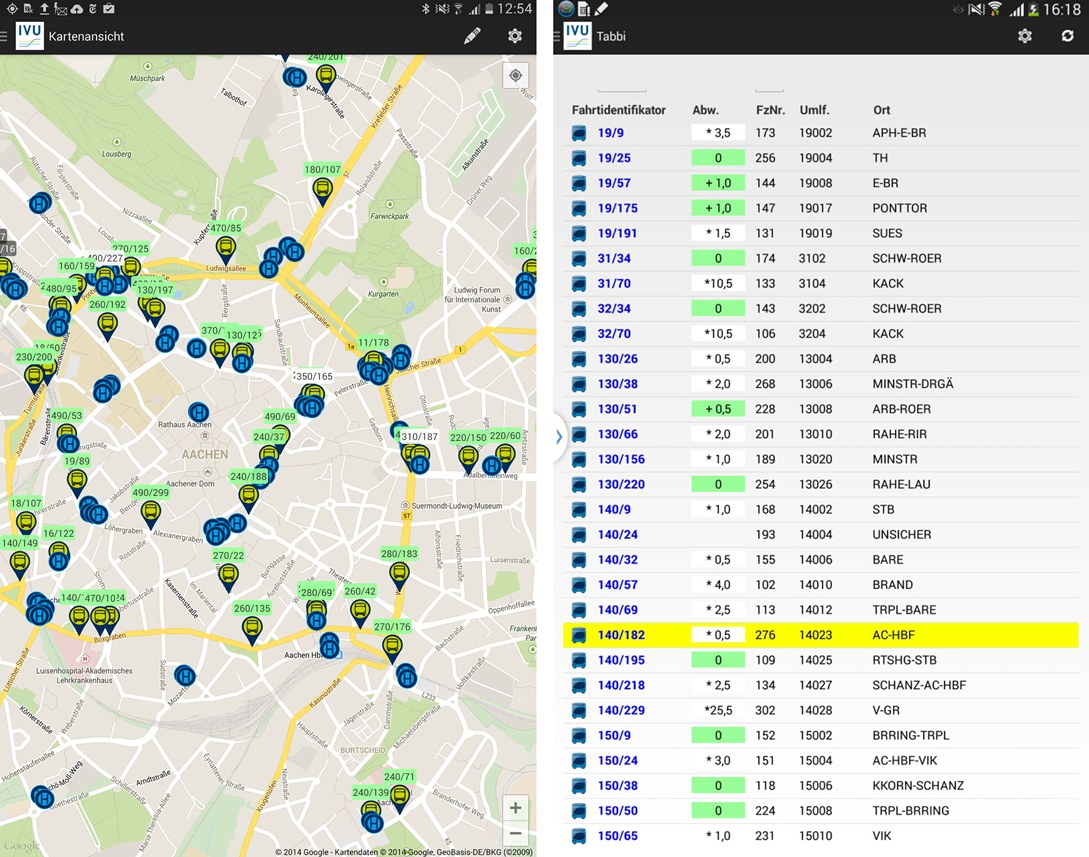Image resolution: width=1089 pixels, height=857 pixels.
Task: Click the pencil edit icon in map toolbar
Action: pos(472,36)
